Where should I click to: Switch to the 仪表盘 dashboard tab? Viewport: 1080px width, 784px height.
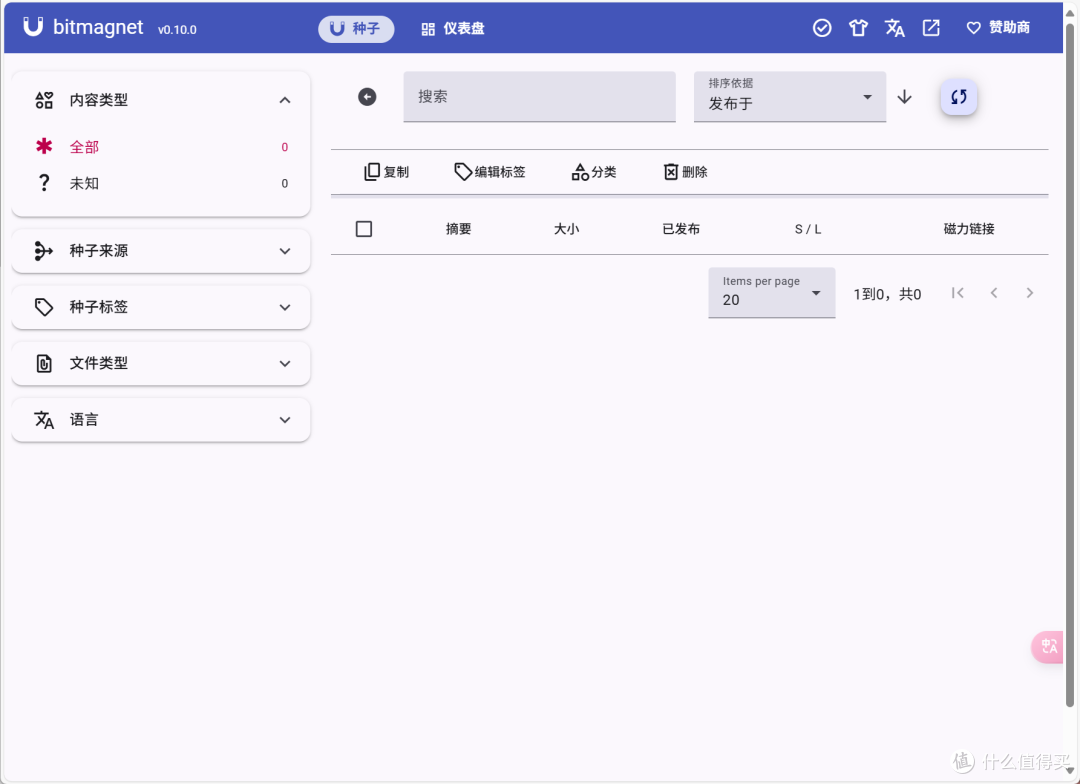point(453,28)
